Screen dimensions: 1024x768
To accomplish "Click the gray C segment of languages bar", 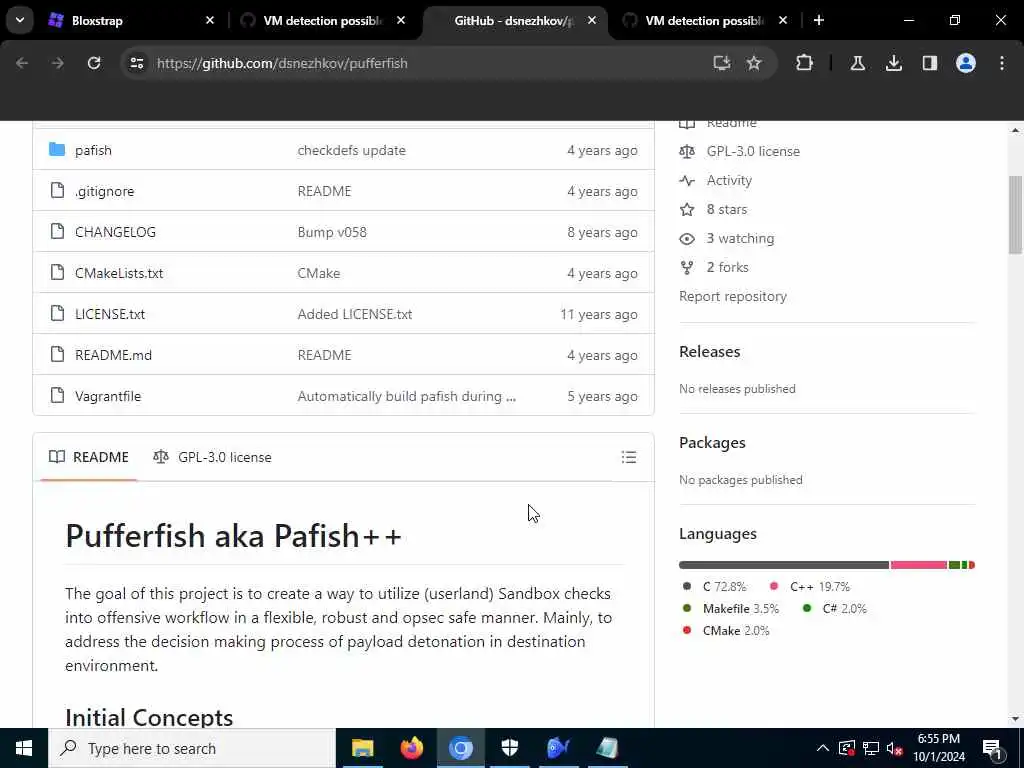I will (x=784, y=565).
